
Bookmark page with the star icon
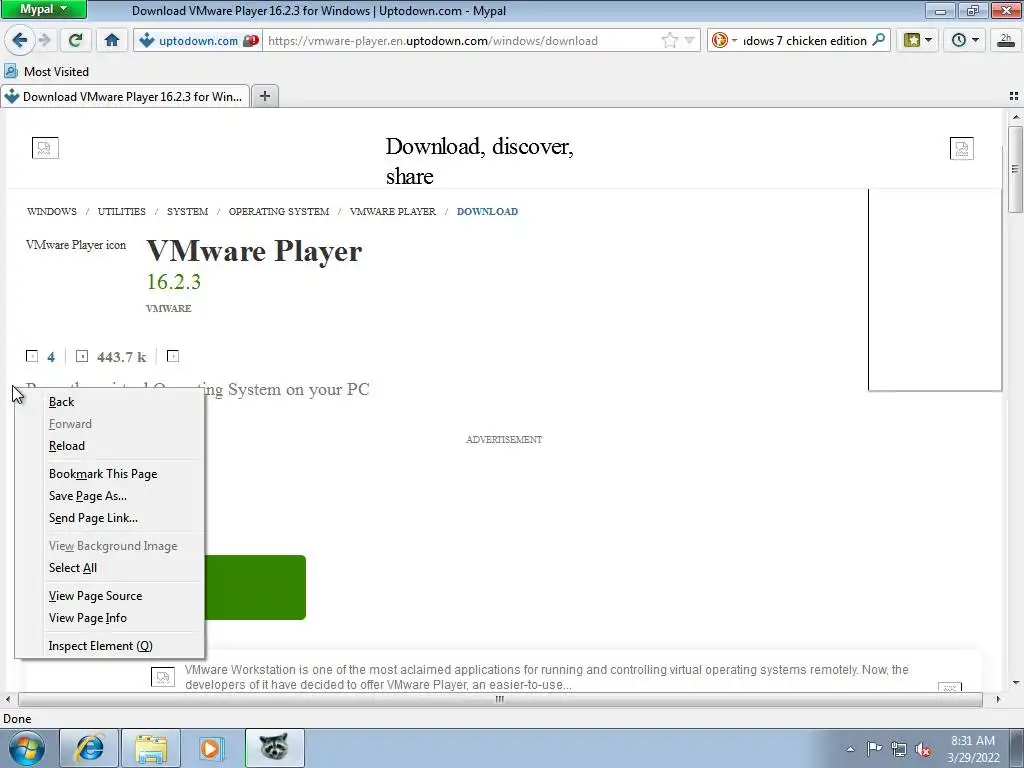click(x=669, y=40)
